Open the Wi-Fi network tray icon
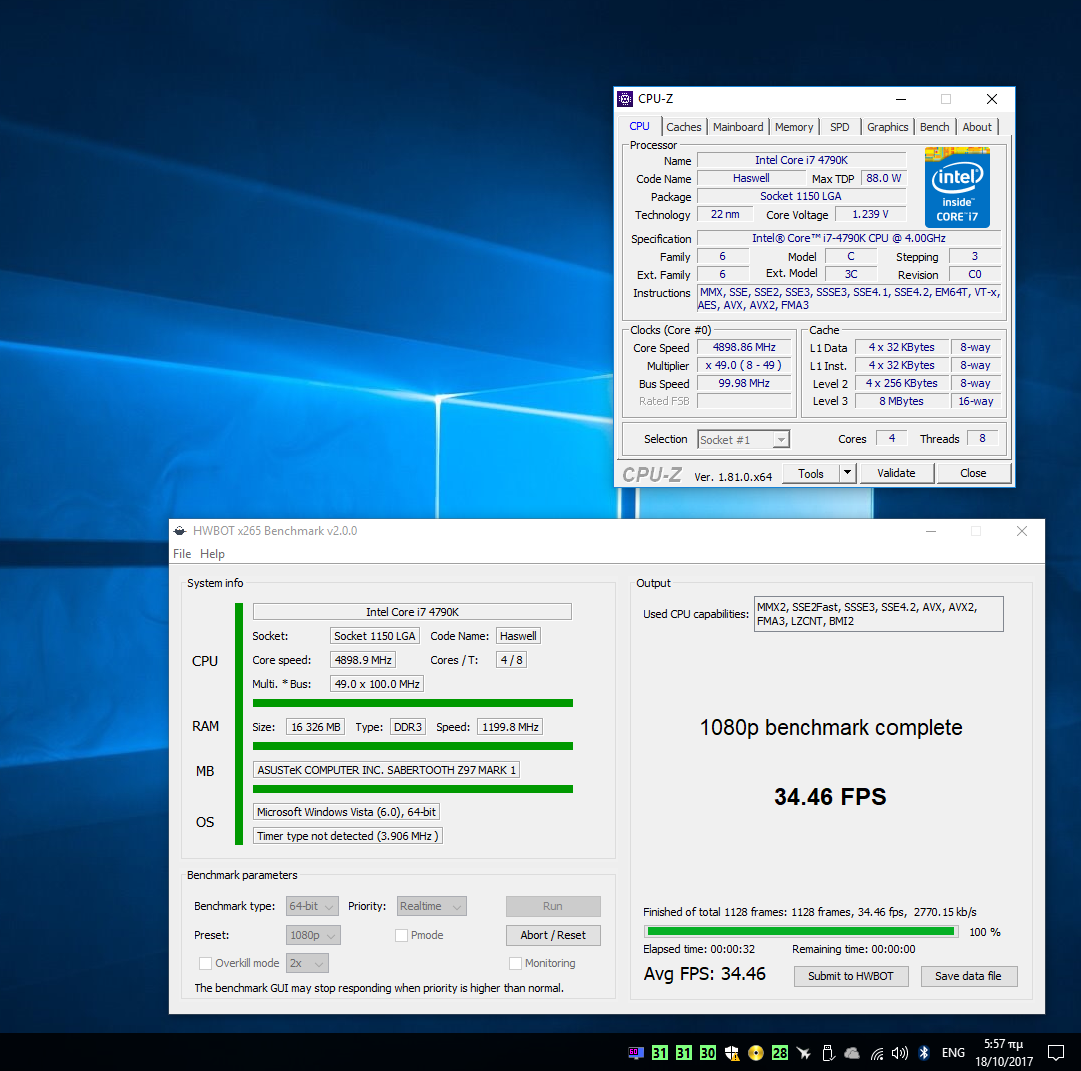 (x=876, y=1053)
